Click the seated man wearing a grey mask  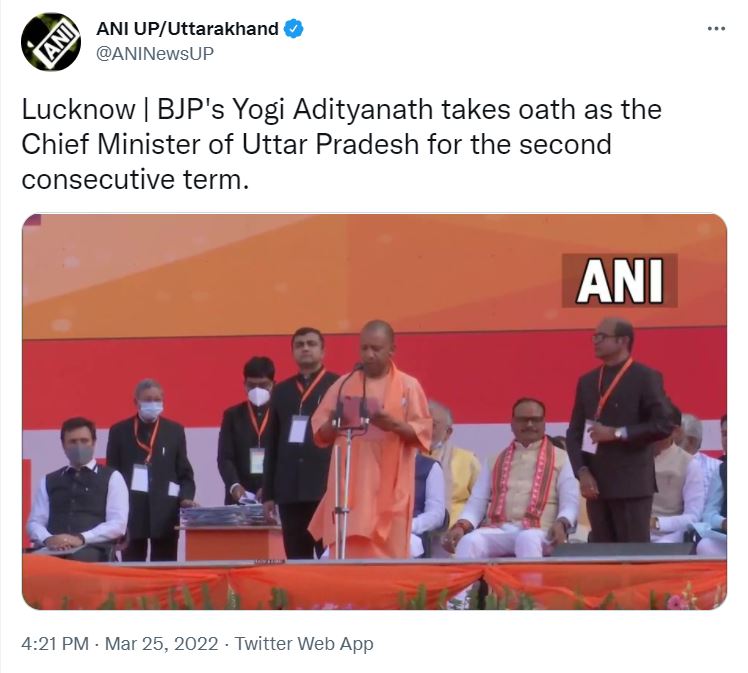tap(78, 489)
